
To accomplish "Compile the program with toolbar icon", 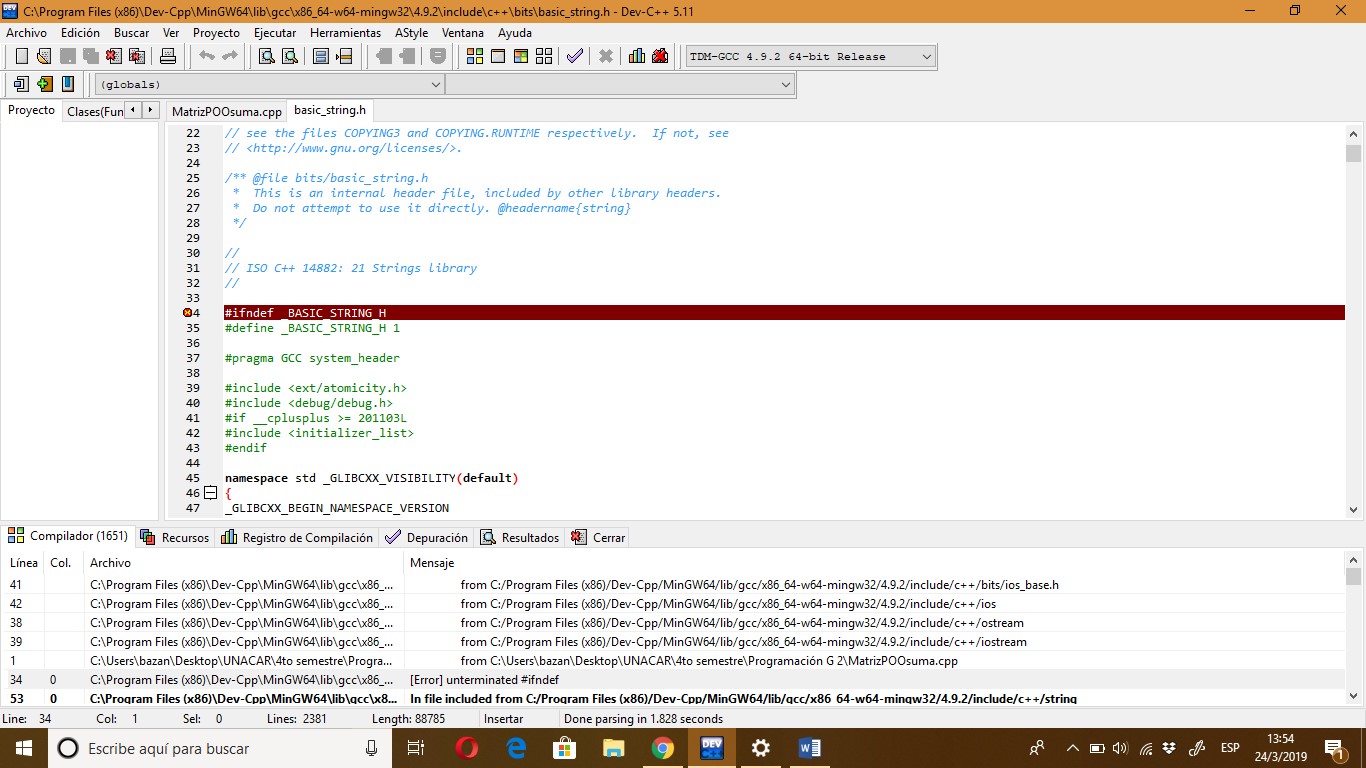I will tap(475, 56).
